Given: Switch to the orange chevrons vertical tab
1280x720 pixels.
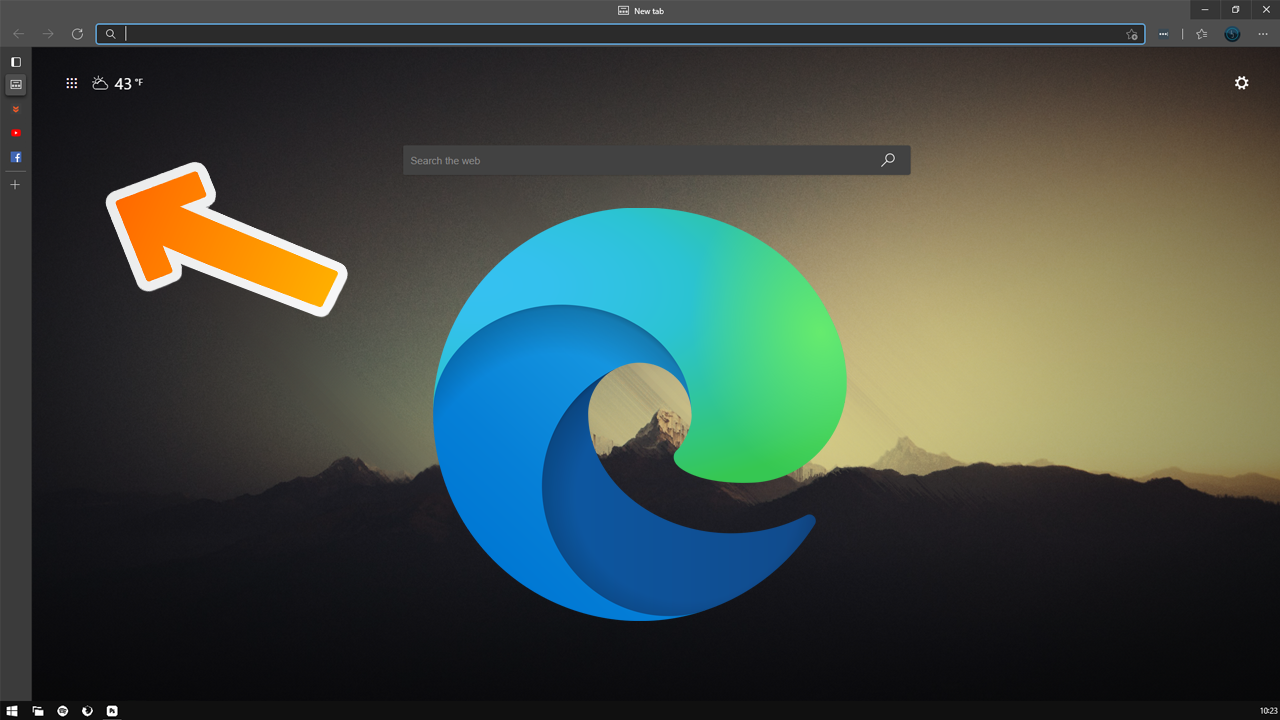Looking at the screenshot, I should [x=16, y=109].
